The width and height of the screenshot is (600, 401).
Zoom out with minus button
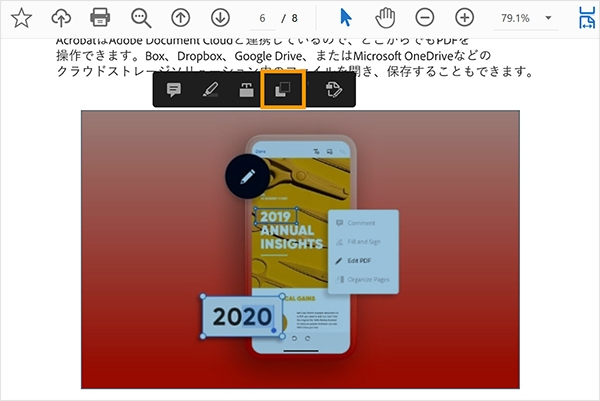coord(425,18)
